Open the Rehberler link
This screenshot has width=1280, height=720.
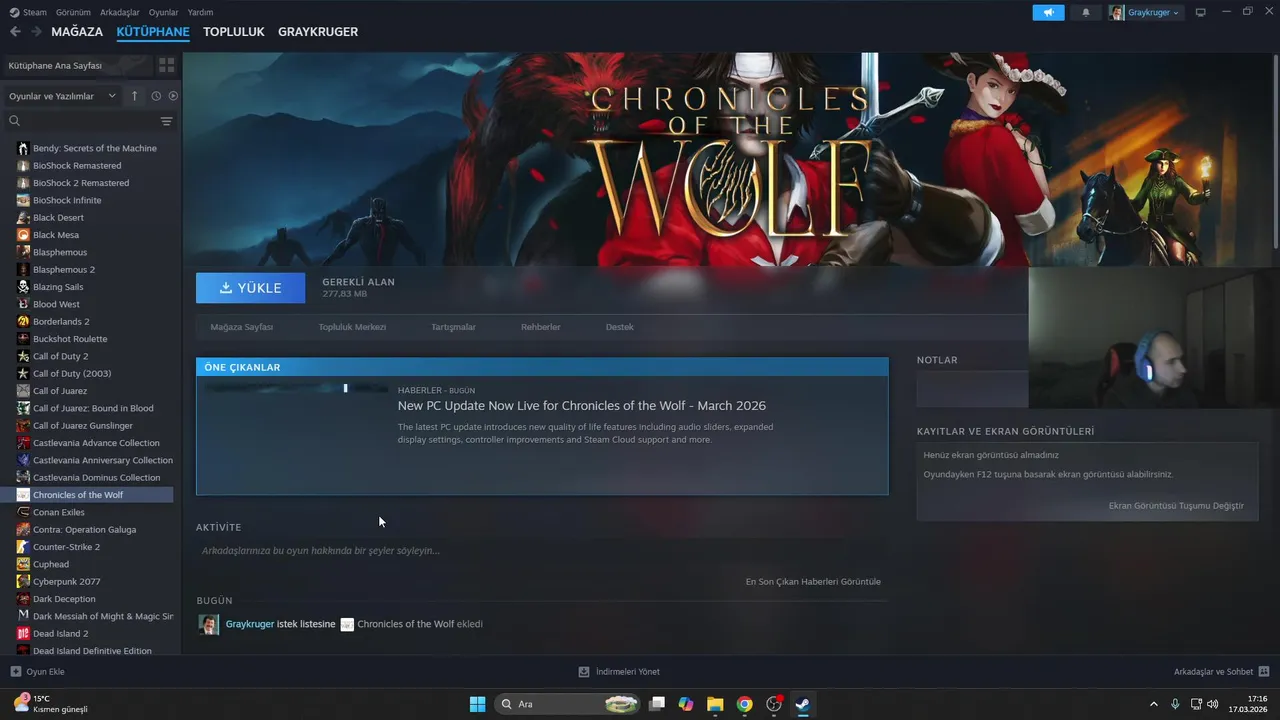[x=541, y=327]
